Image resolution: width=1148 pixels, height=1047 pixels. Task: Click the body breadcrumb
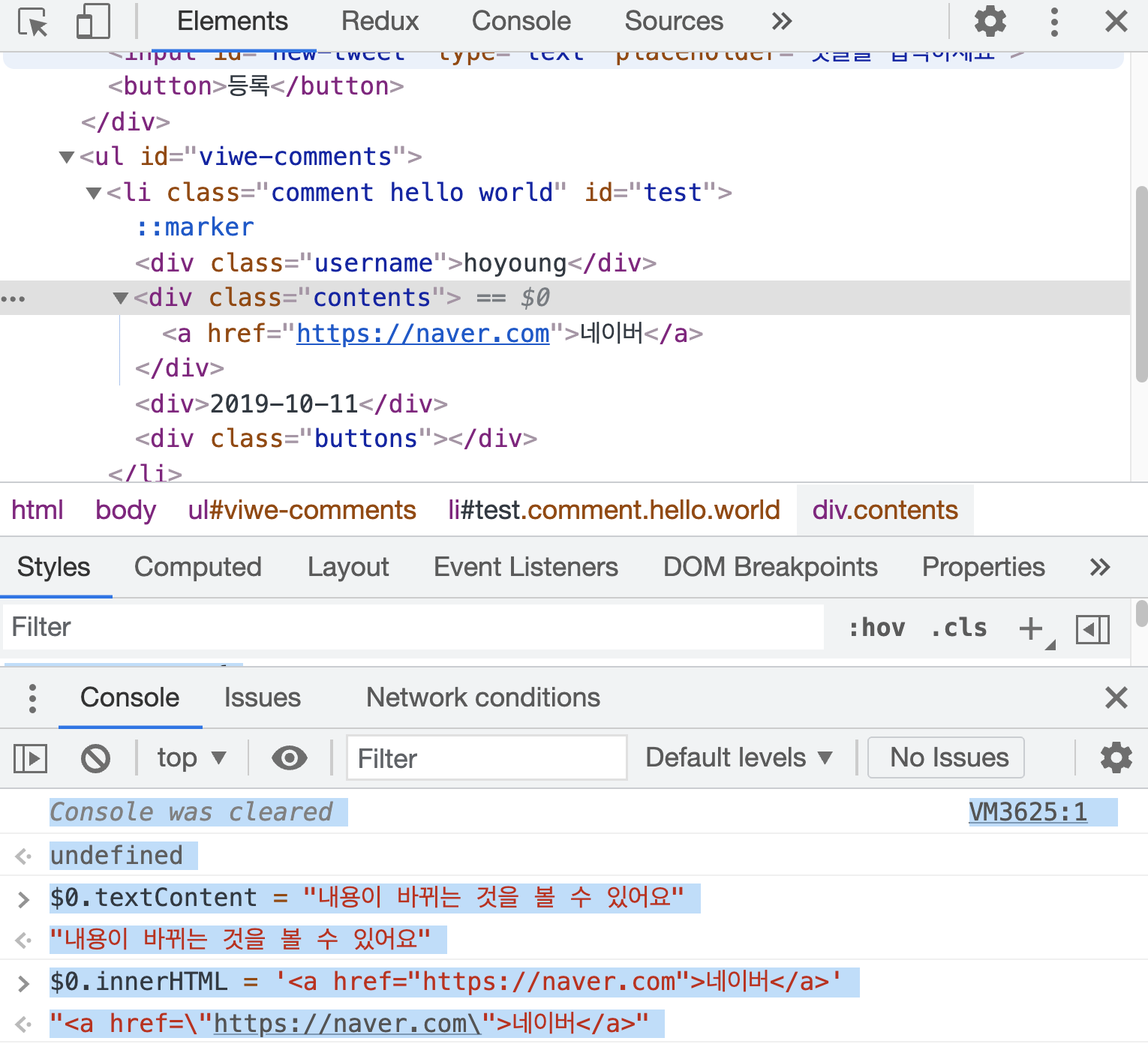click(125, 510)
